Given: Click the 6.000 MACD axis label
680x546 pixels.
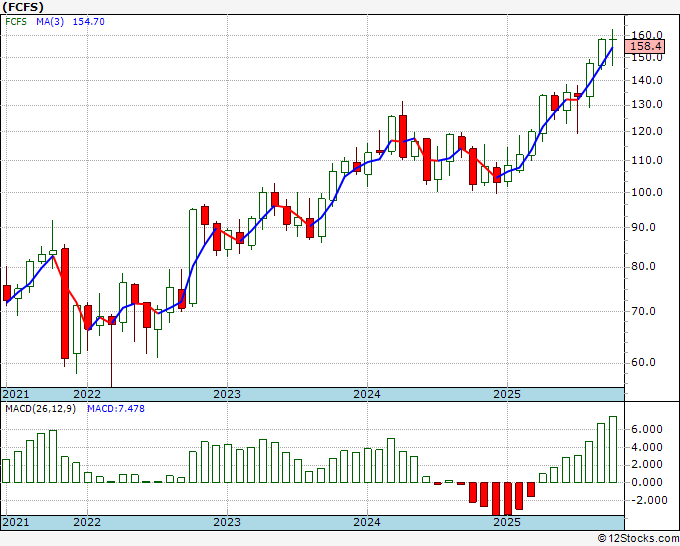Looking at the screenshot, I should point(647,429).
